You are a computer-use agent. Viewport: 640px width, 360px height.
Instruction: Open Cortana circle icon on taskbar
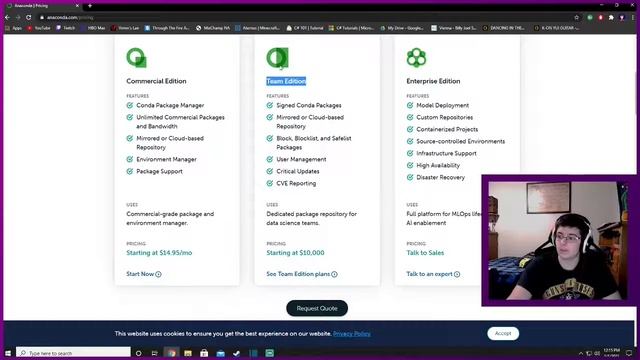(138, 353)
